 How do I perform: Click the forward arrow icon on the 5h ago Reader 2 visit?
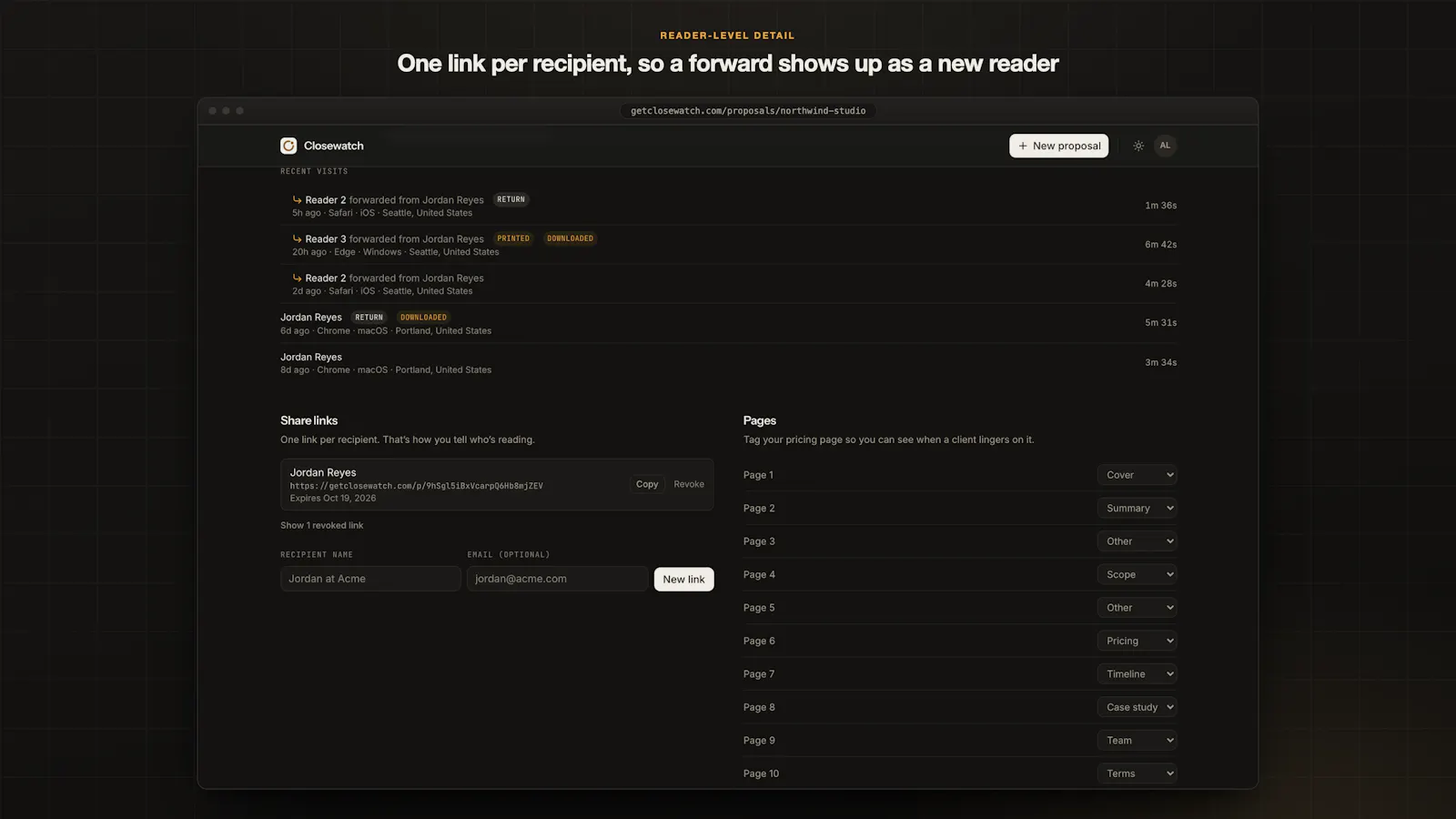(297, 199)
